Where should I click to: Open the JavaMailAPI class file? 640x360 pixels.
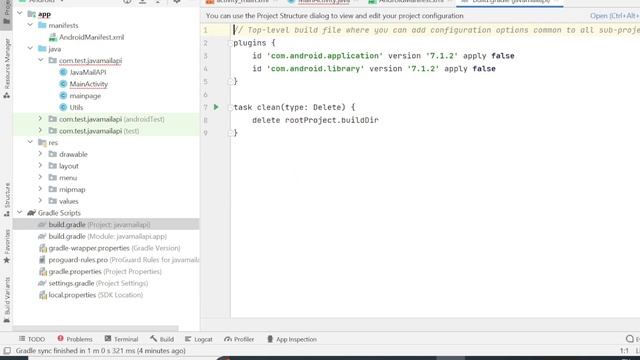[x=88, y=72]
